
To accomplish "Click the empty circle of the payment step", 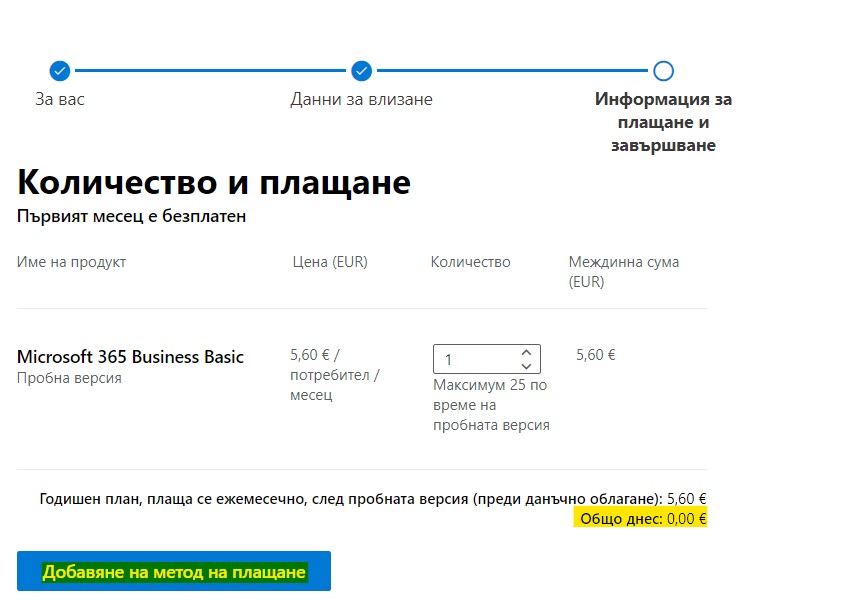I will (663, 71).
